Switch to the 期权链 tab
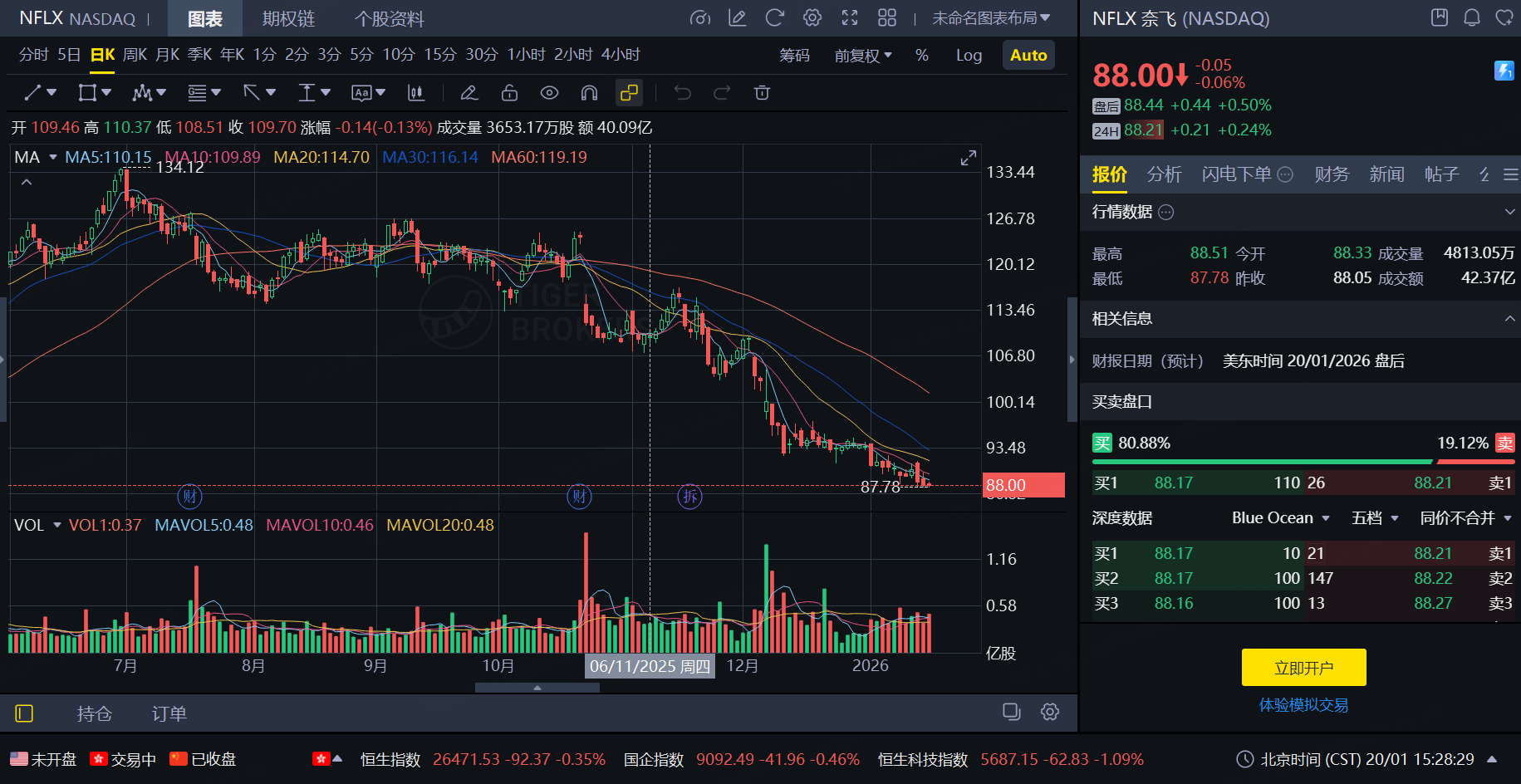The height and width of the screenshot is (784, 1521). pyautogui.click(x=288, y=18)
